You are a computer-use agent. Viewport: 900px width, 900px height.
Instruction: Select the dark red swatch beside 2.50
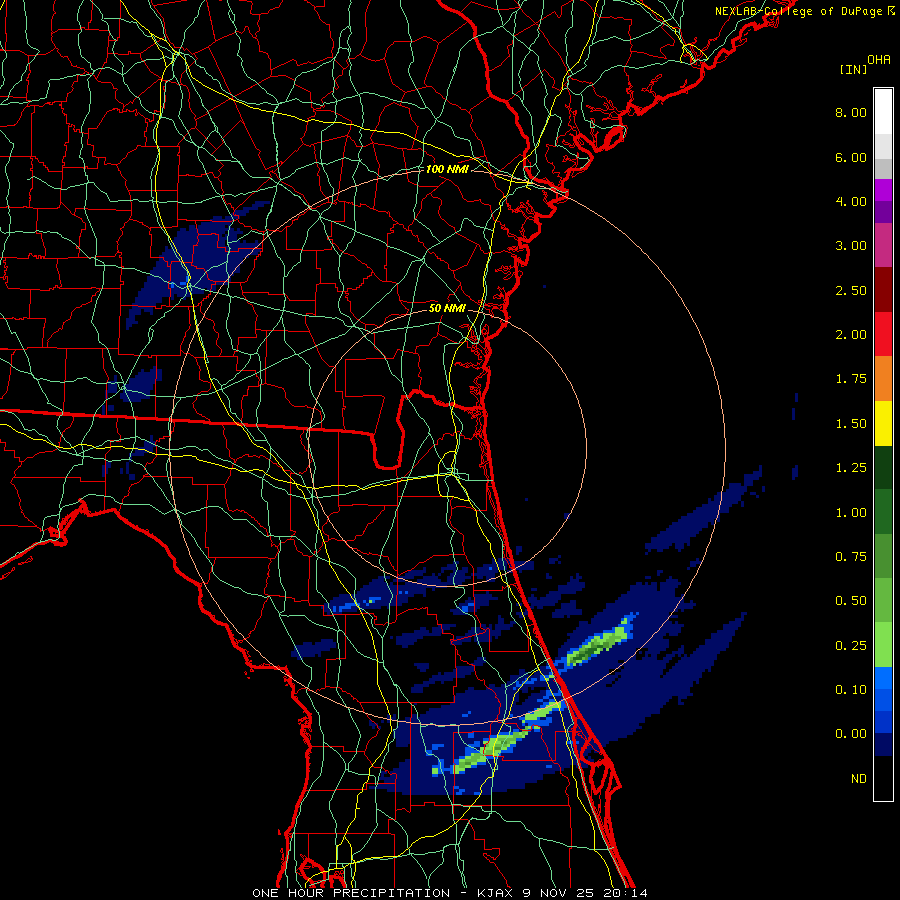(883, 290)
